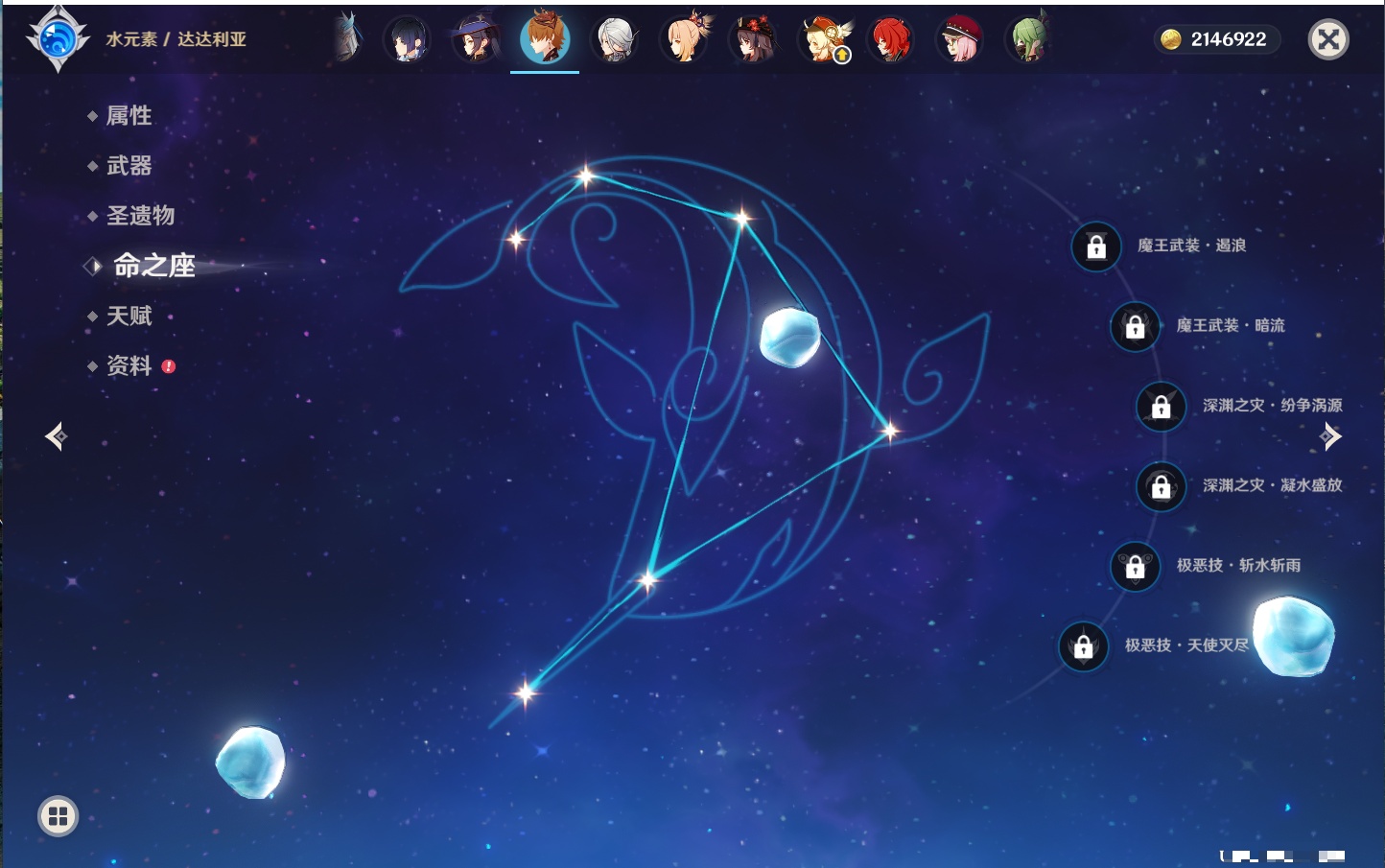Click the lowest star at the whale's tail
The image size is (1385, 868).
click(525, 692)
